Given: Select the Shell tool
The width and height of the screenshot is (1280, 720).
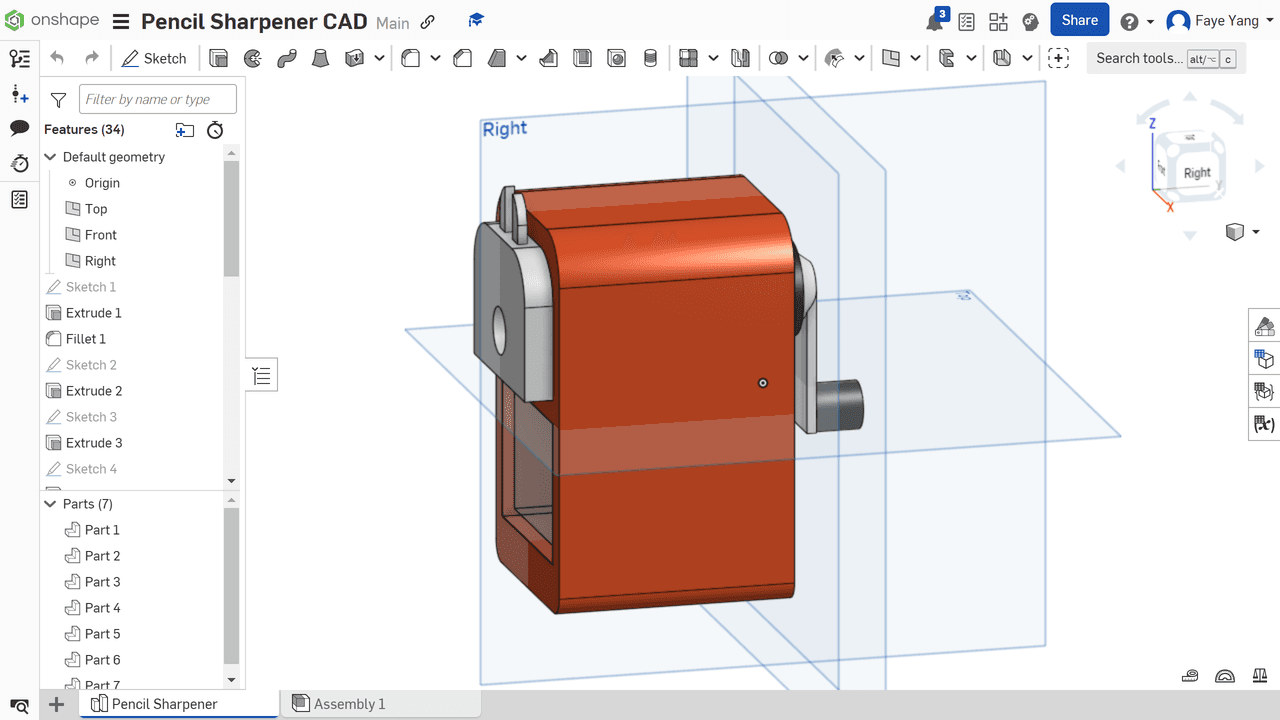Looking at the screenshot, I should (582, 59).
